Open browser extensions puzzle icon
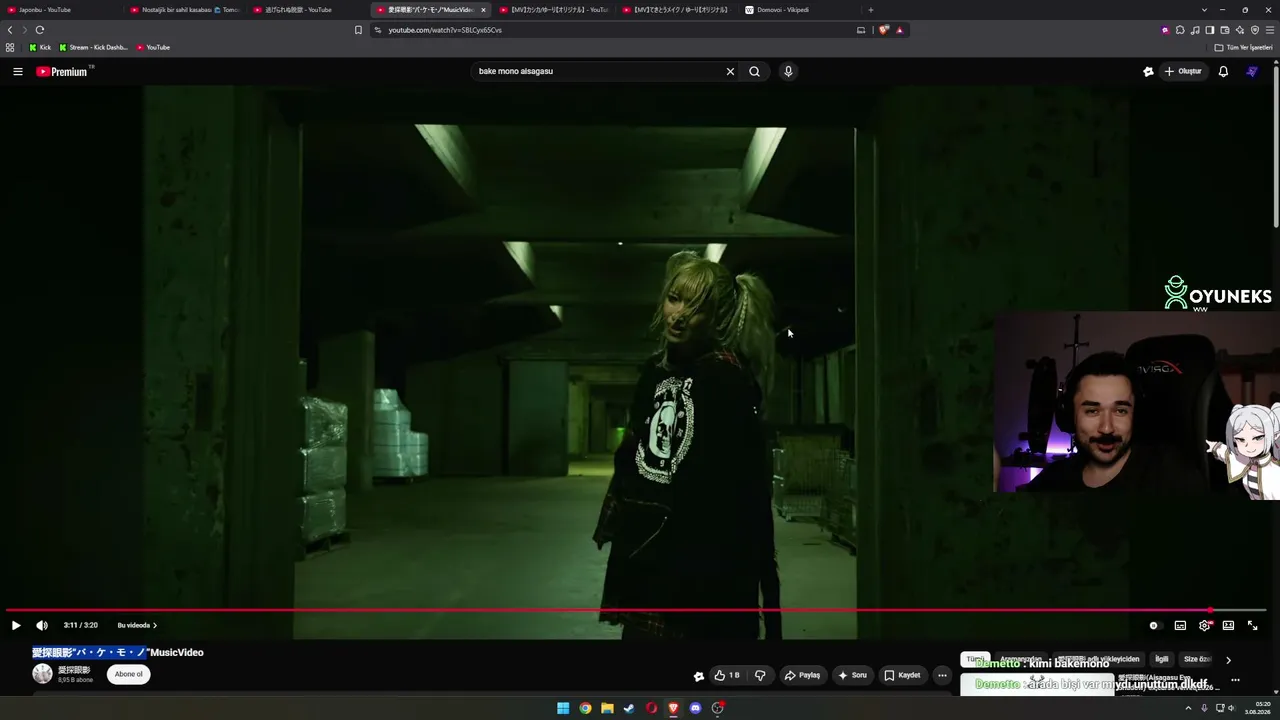 click(1180, 30)
